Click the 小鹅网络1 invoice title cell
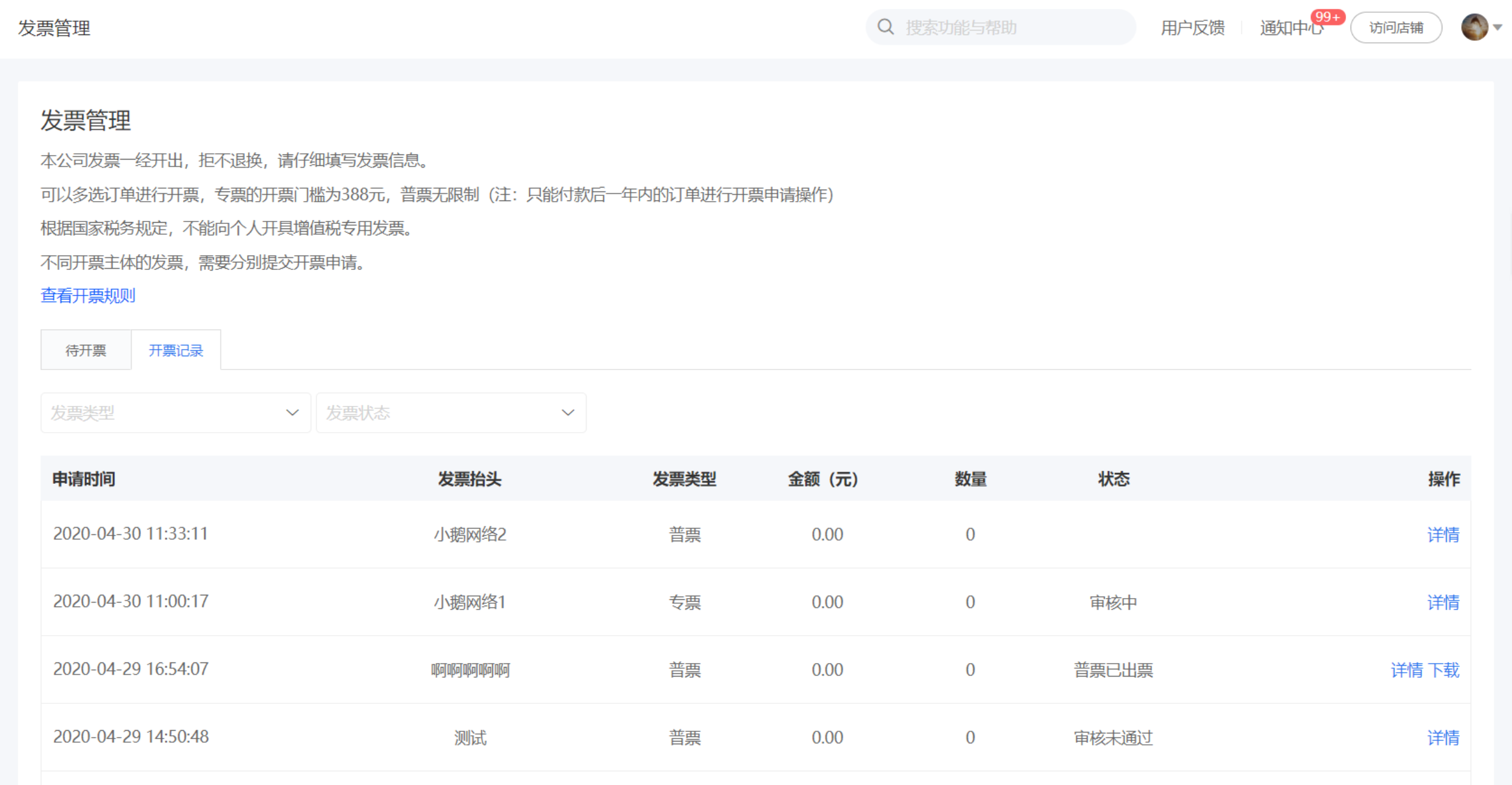 [470, 602]
